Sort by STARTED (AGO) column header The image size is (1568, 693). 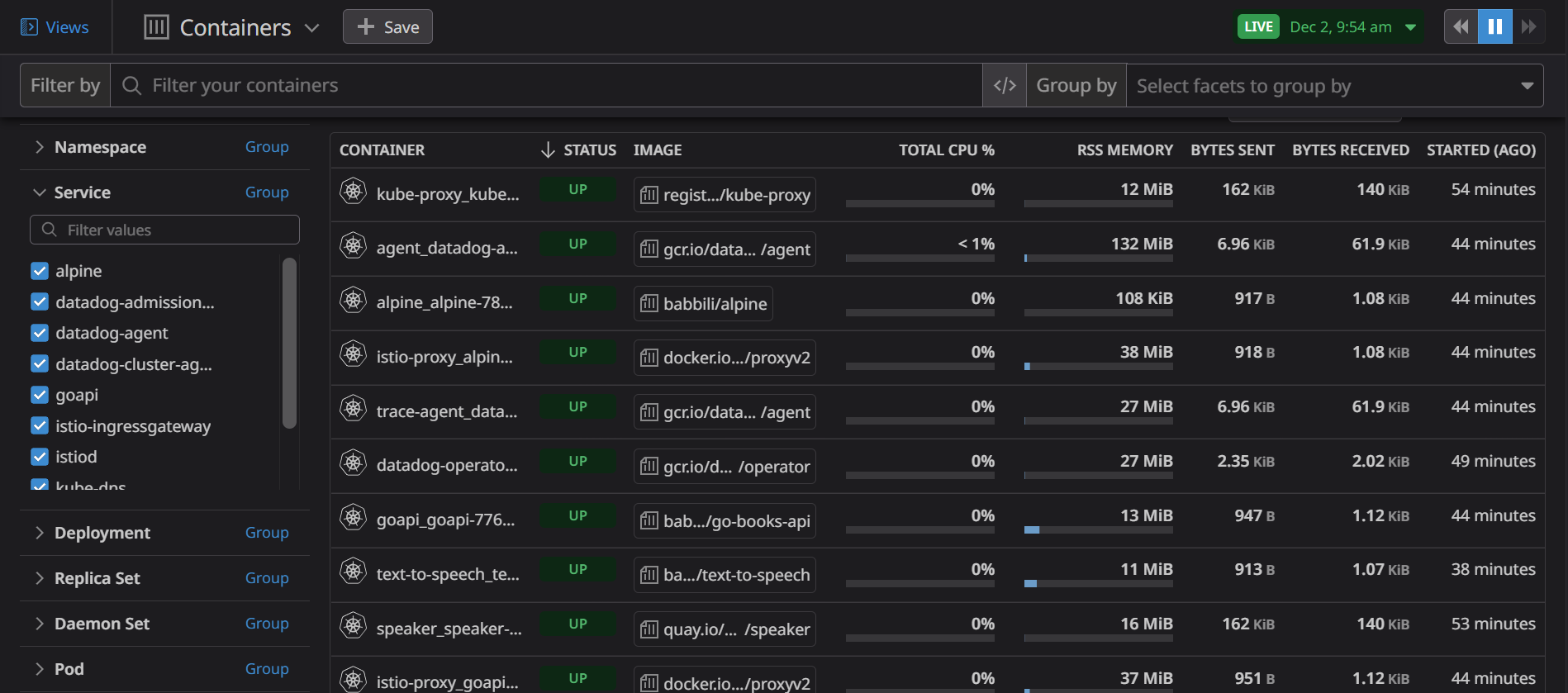pos(1481,150)
